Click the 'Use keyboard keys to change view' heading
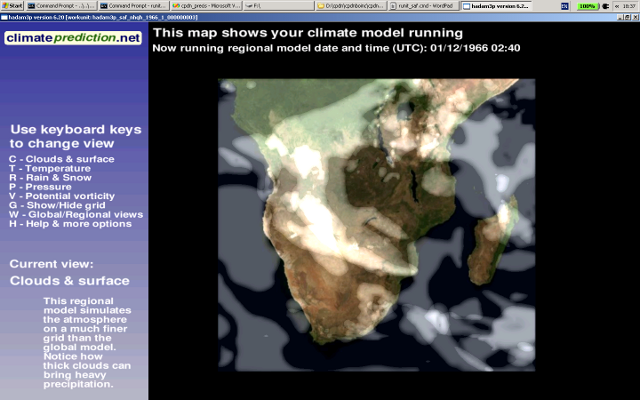The image size is (640, 400). (x=76, y=136)
